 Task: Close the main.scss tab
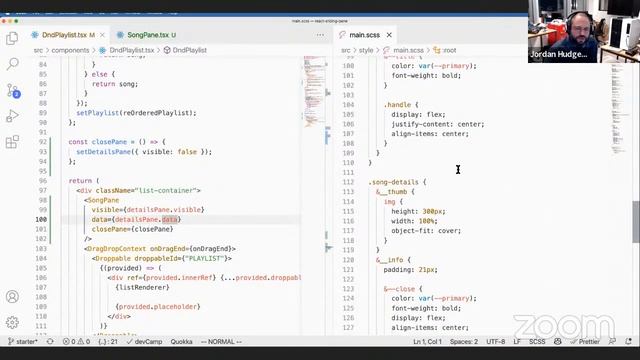(389, 35)
